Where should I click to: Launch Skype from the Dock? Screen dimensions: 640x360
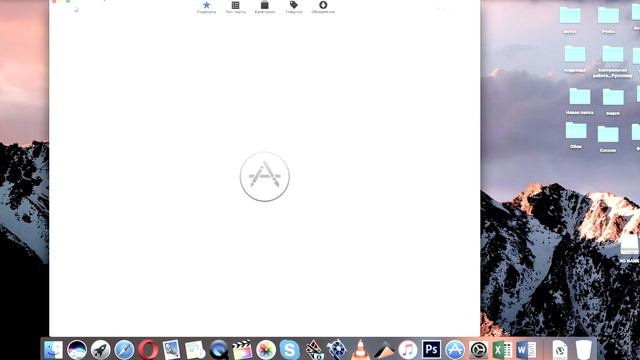pyautogui.click(x=289, y=350)
